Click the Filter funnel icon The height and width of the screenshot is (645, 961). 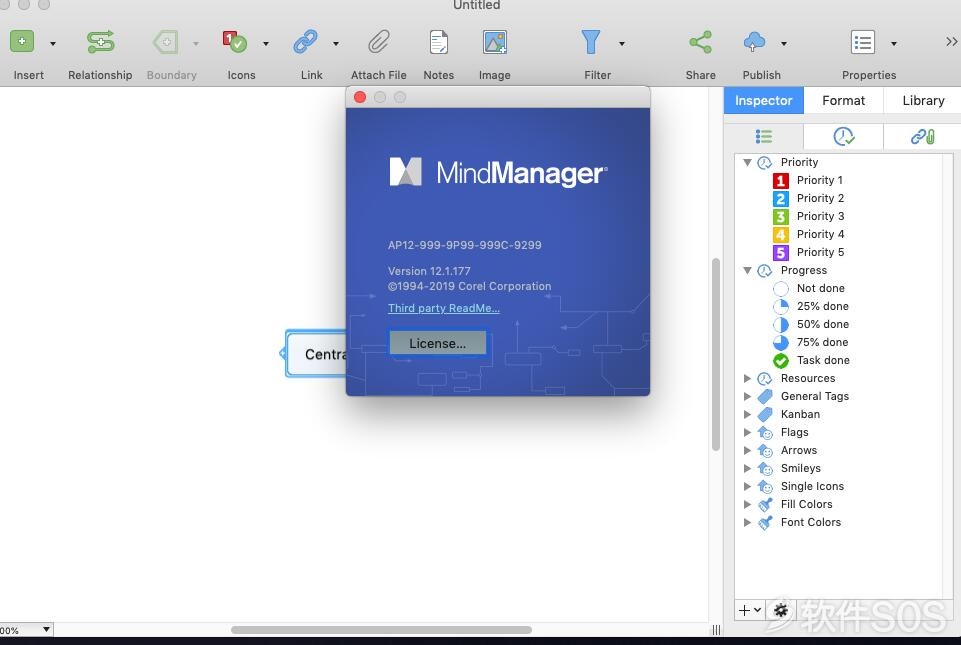pyautogui.click(x=591, y=42)
